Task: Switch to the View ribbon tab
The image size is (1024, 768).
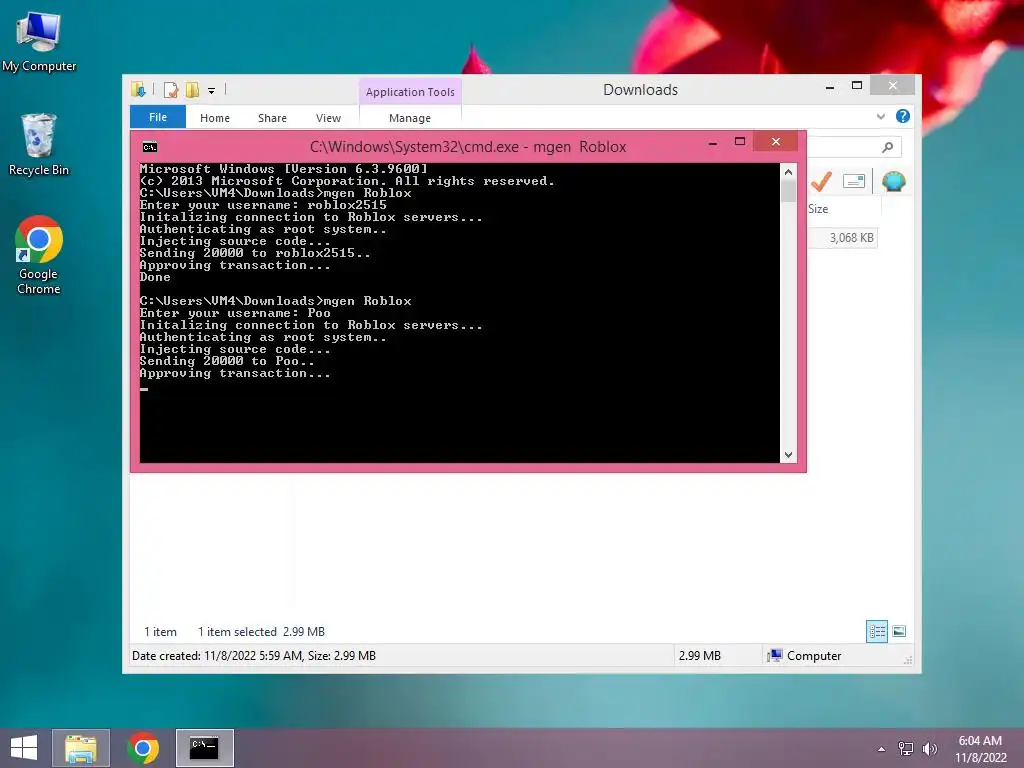Action: point(328,118)
